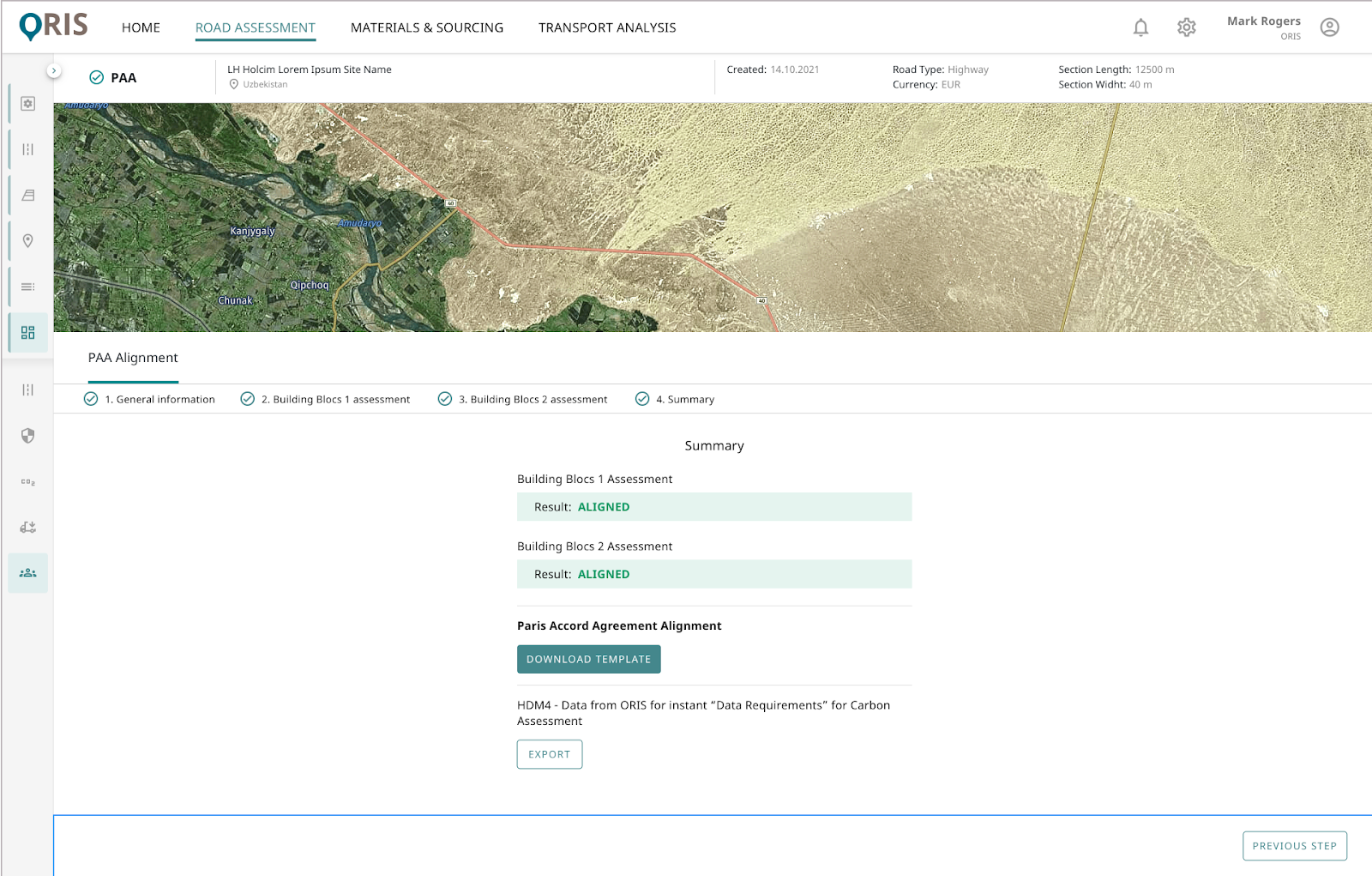Open the Mark Rogers account menu
The image size is (1372, 876).
[1263, 27]
